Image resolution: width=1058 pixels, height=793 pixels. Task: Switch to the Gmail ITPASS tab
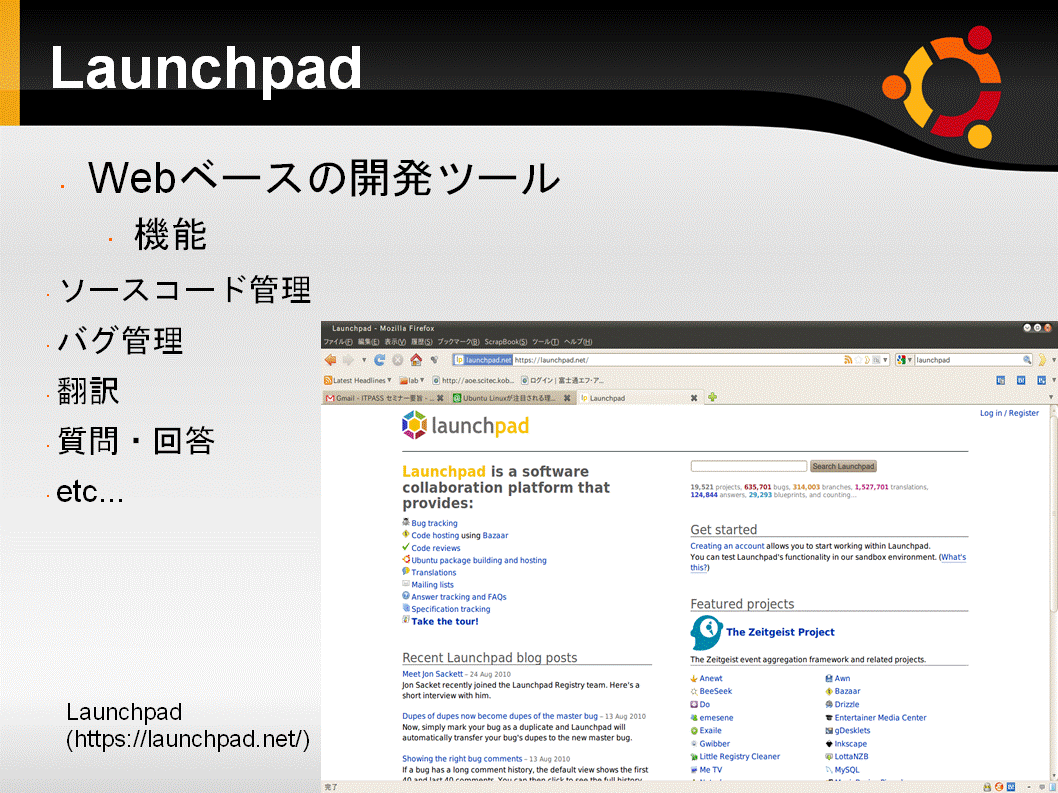(x=384, y=398)
